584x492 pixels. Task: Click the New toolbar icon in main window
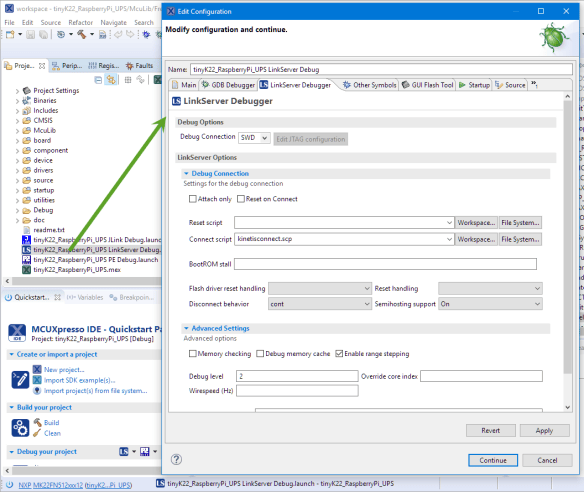10,35
